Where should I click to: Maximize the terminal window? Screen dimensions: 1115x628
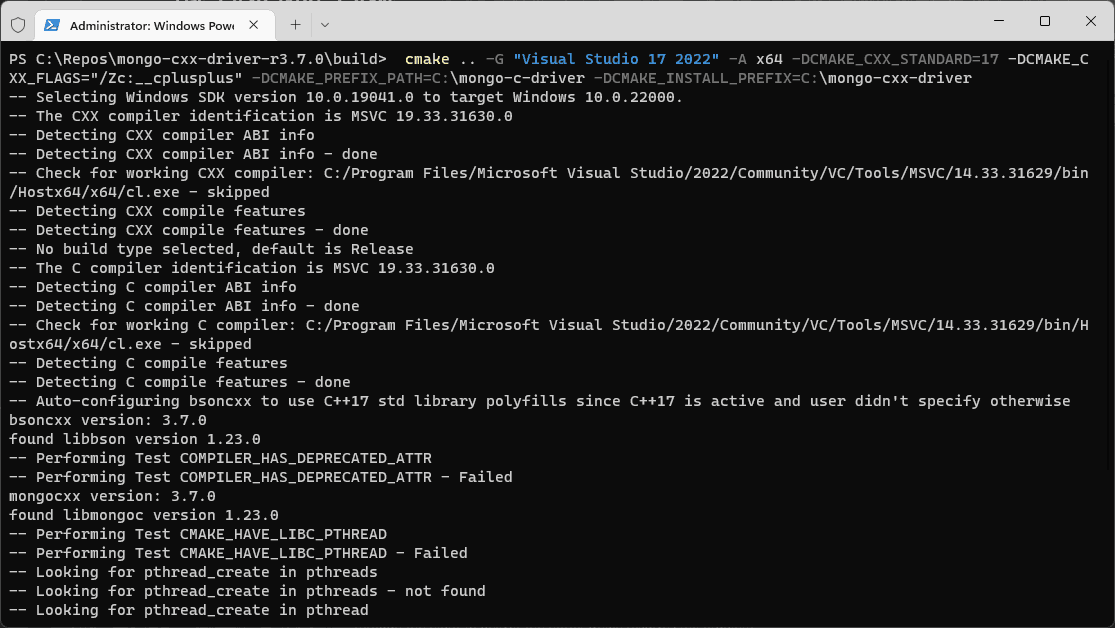[x=1044, y=22]
